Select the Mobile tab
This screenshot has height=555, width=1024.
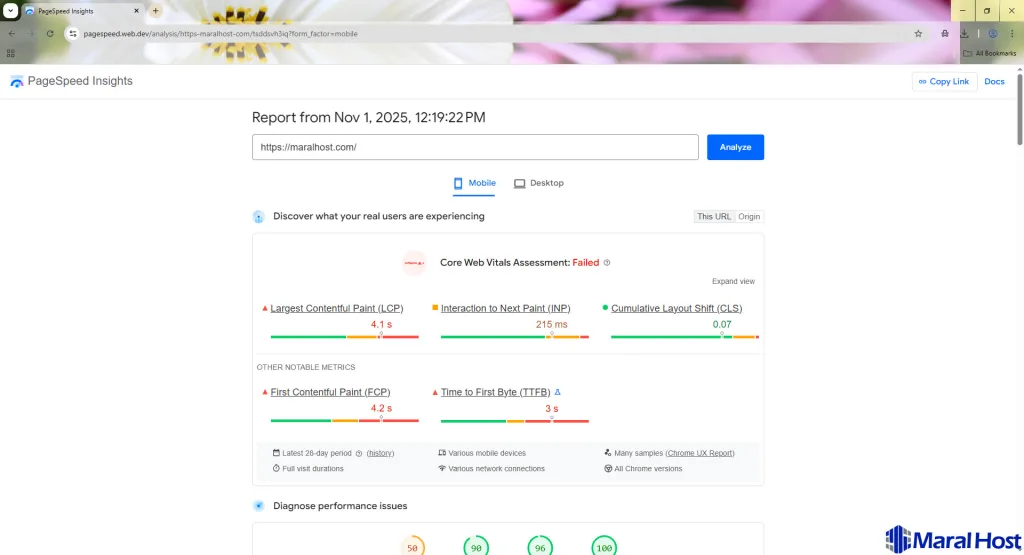[474, 183]
